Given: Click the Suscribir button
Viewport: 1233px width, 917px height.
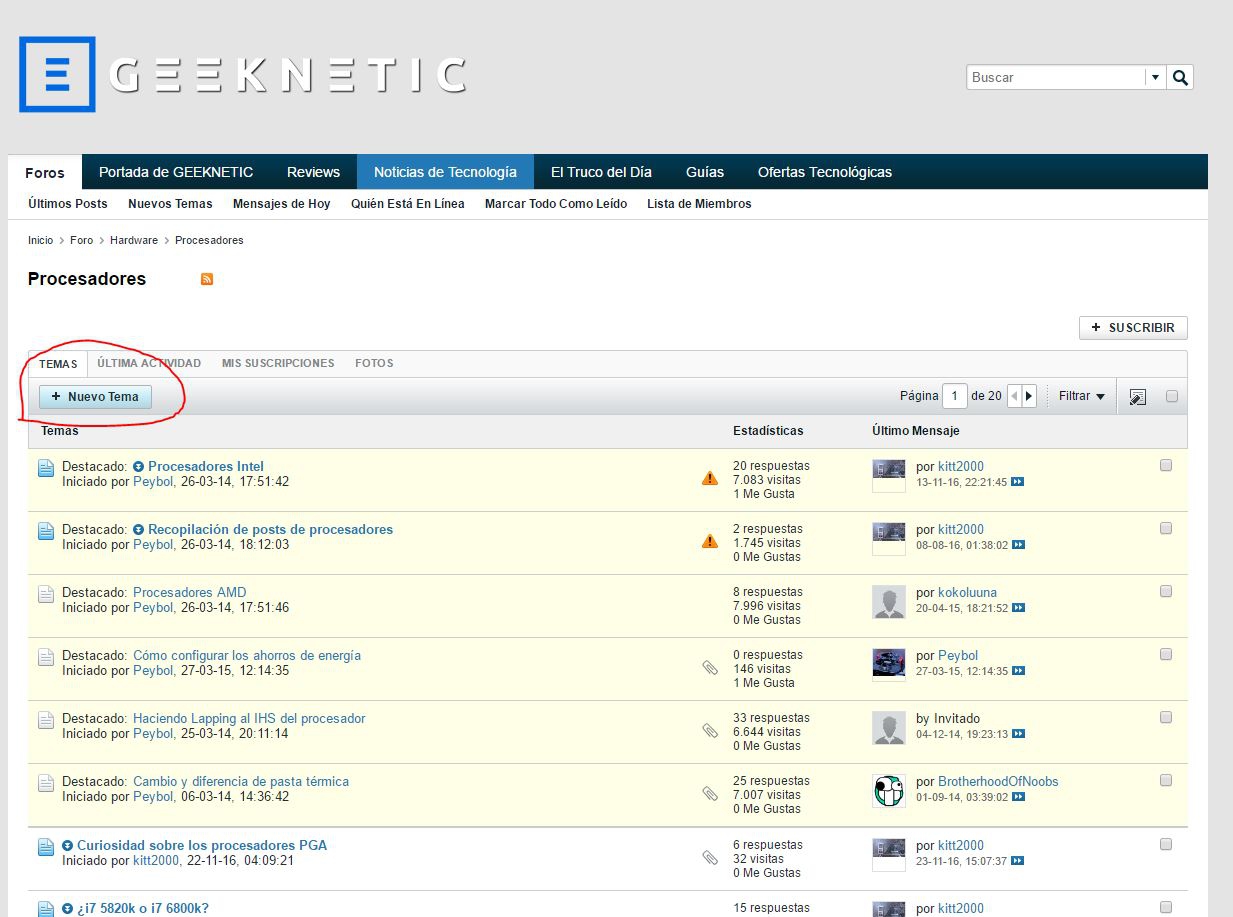Looking at the screenshot, I should 1133,328.
